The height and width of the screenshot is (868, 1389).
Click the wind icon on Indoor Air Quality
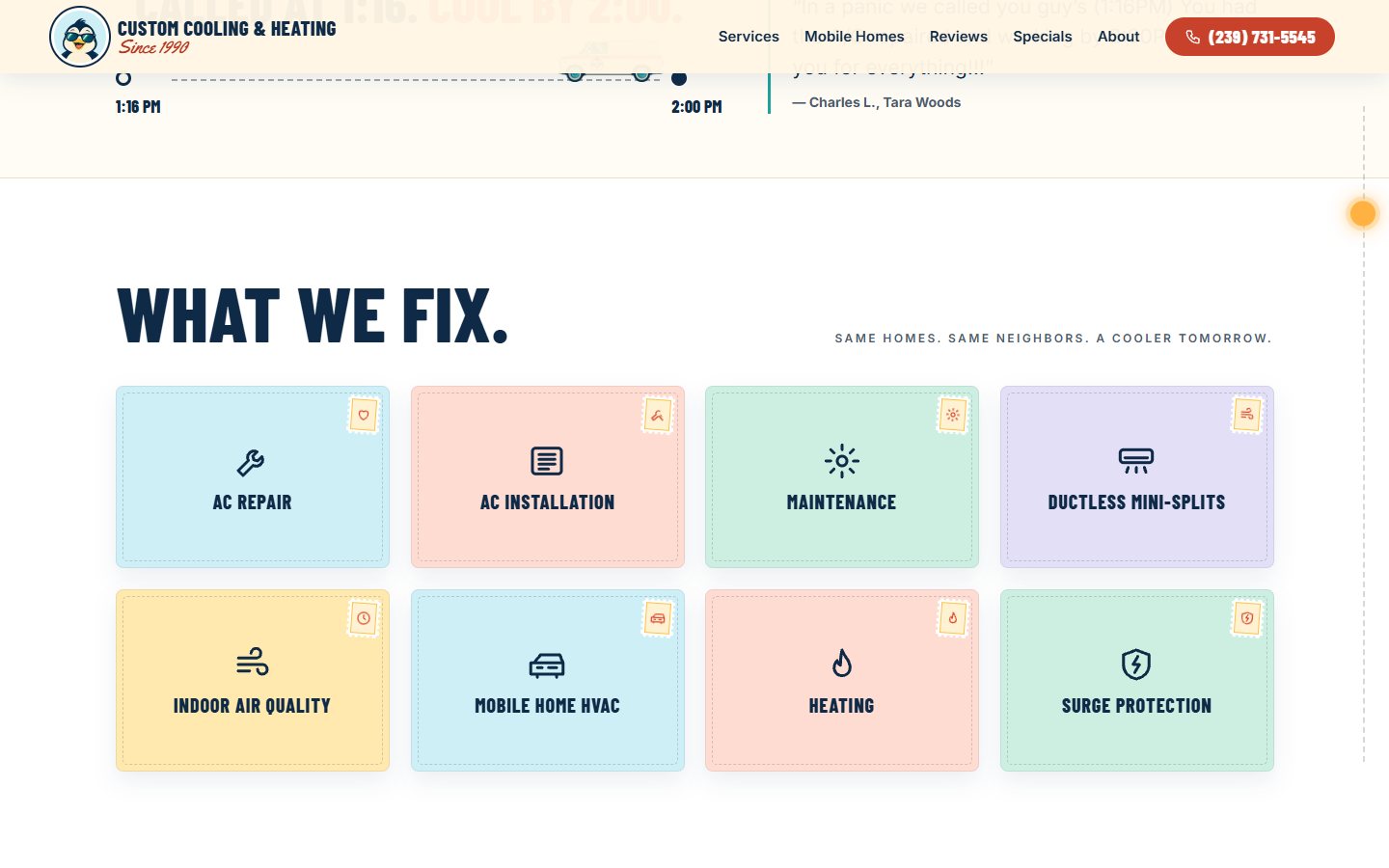(x=253, y=663)
